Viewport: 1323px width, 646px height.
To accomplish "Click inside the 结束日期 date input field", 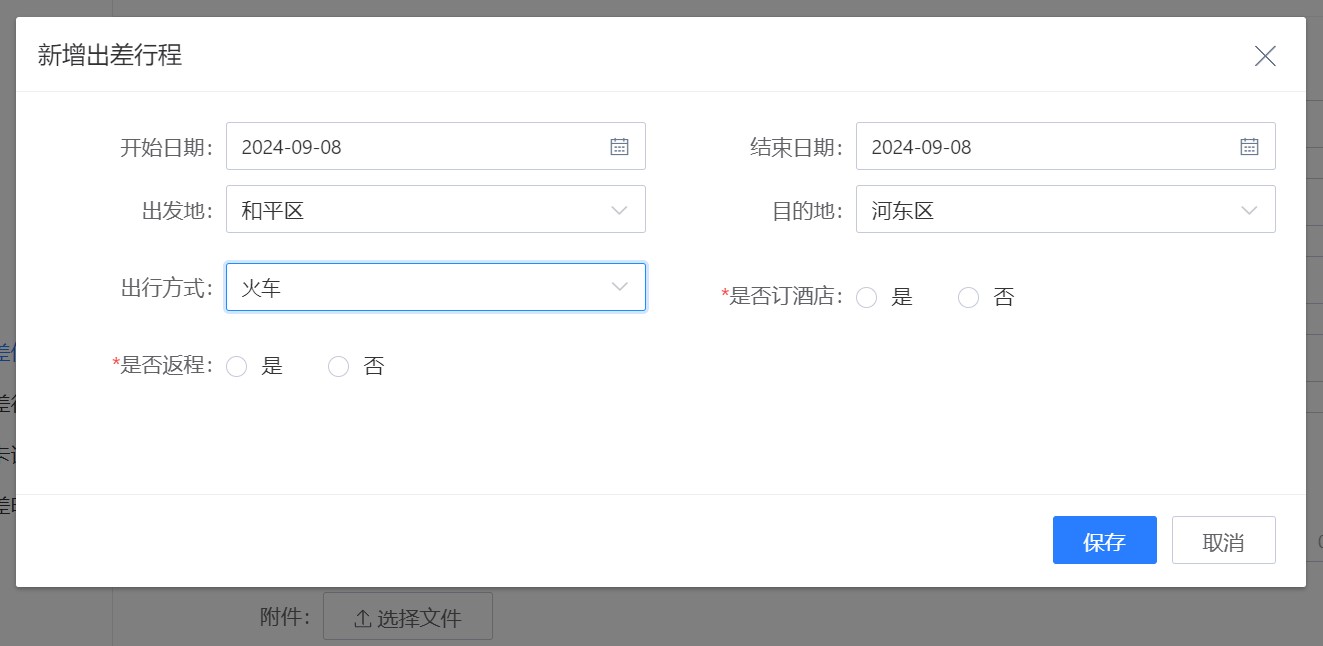I will [1030, 146].
